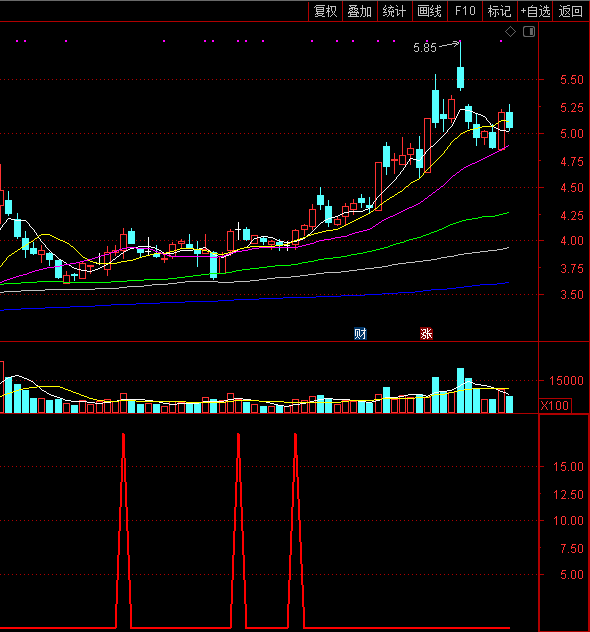The image size is (590, 632).
Task: Click the 7.50 indicator axis label
Action: point(572,549)
